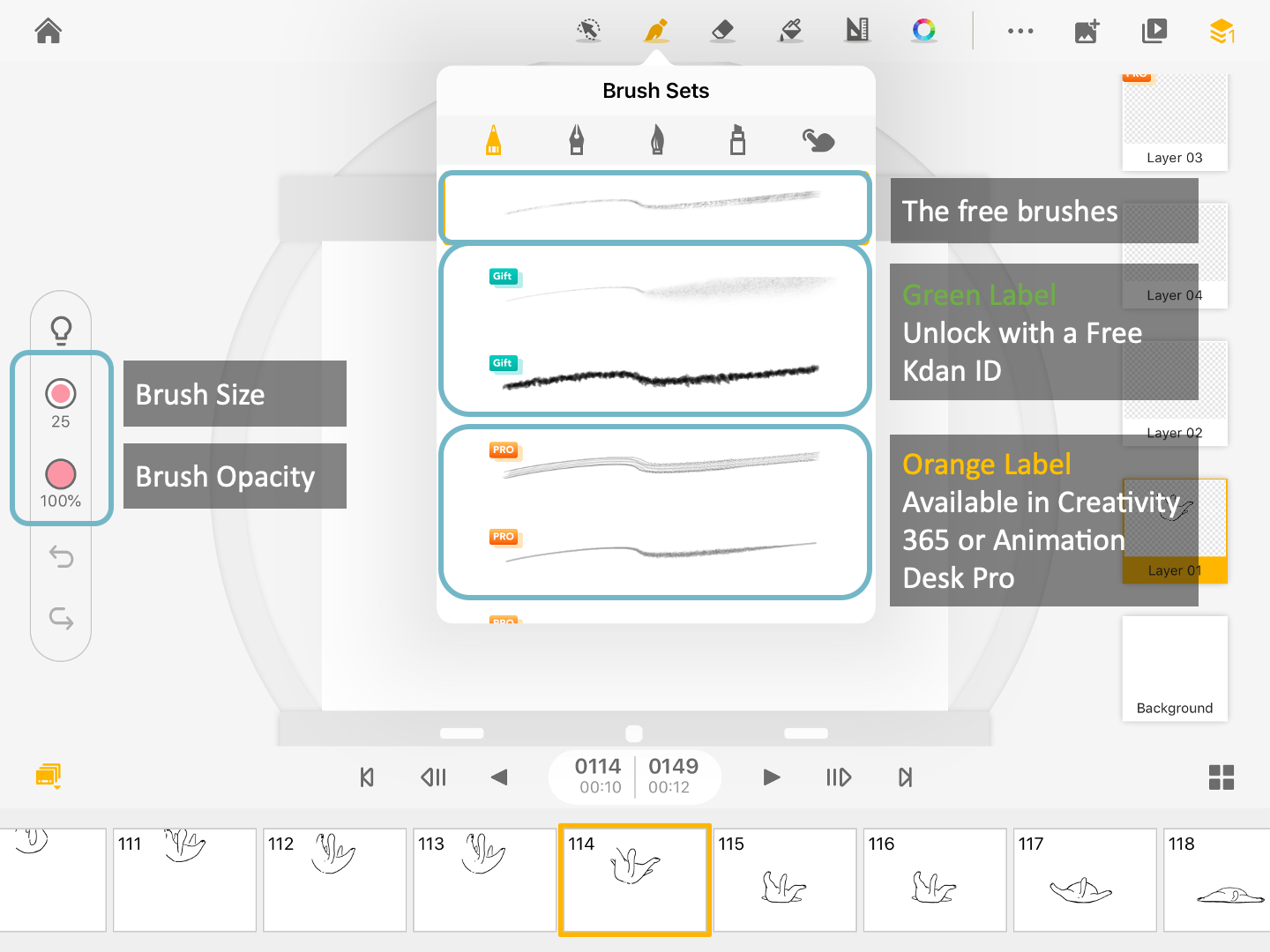1270x952 pixels.
Task: Choose the pencil brush set tab
Action: tap(494, 139)
